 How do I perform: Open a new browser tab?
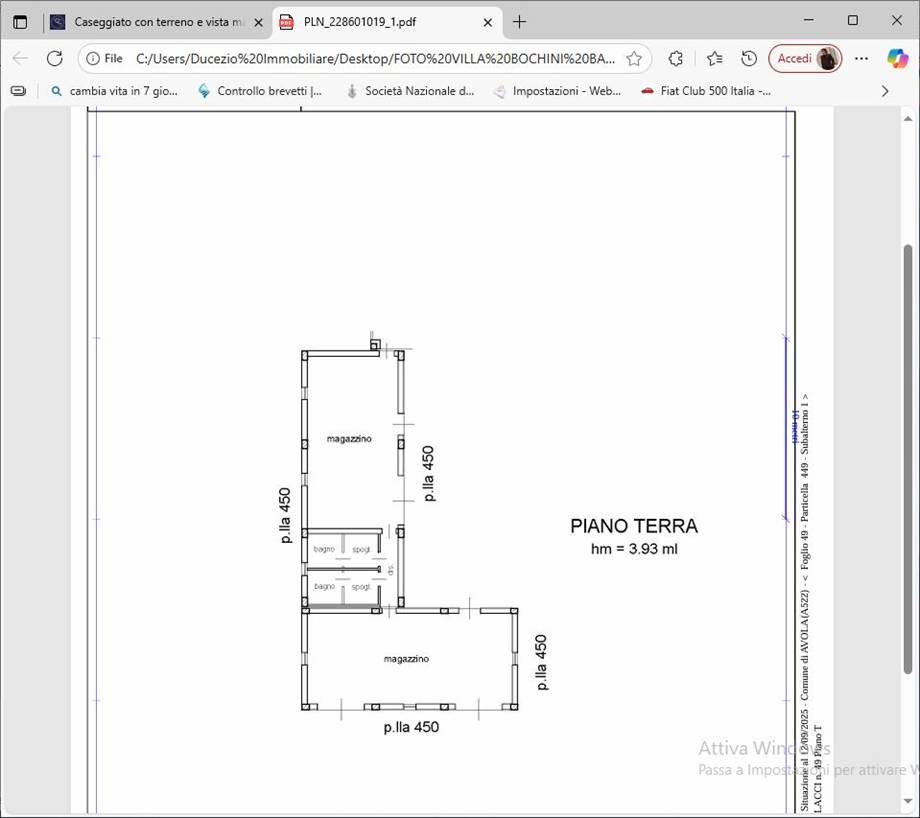pyautogui.click(x=519, y=21)
